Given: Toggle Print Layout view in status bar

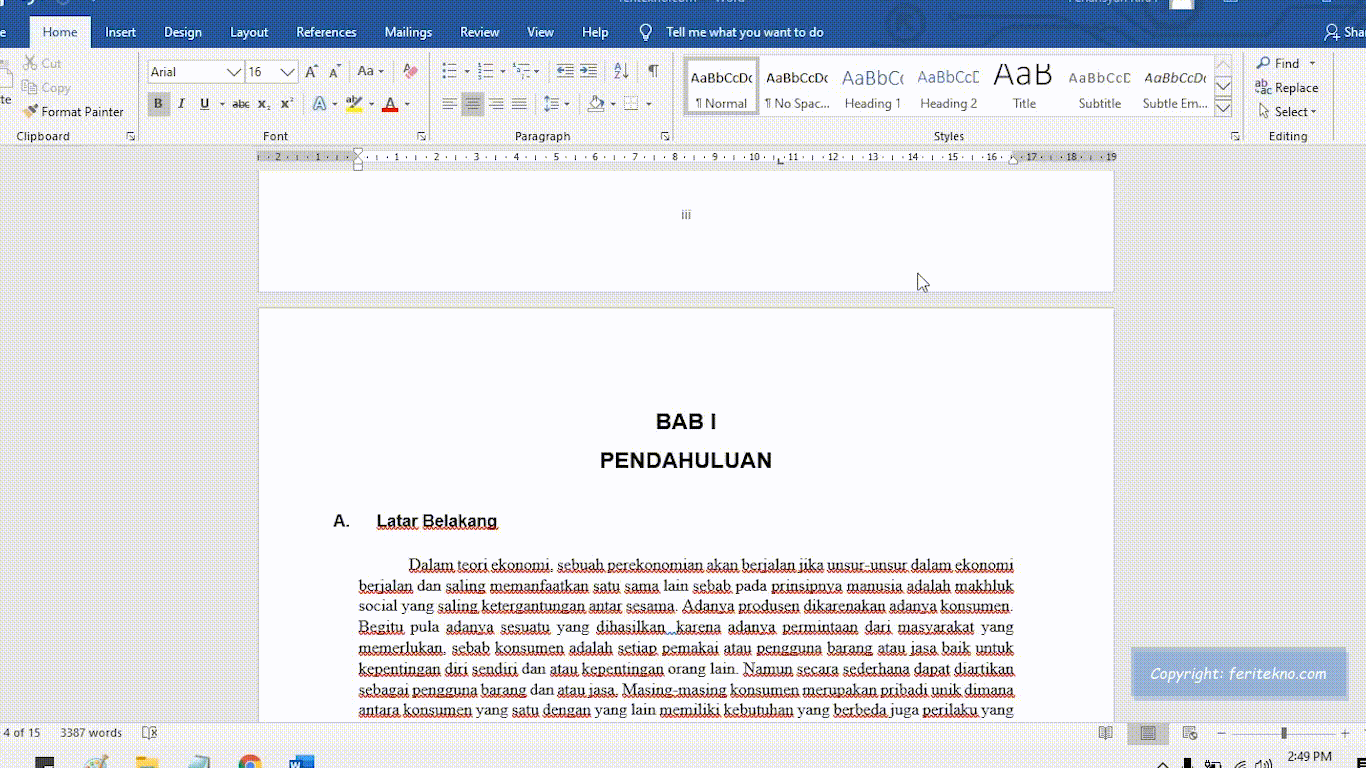Looking at the screenshot, I should click(x=1148, y=733).
